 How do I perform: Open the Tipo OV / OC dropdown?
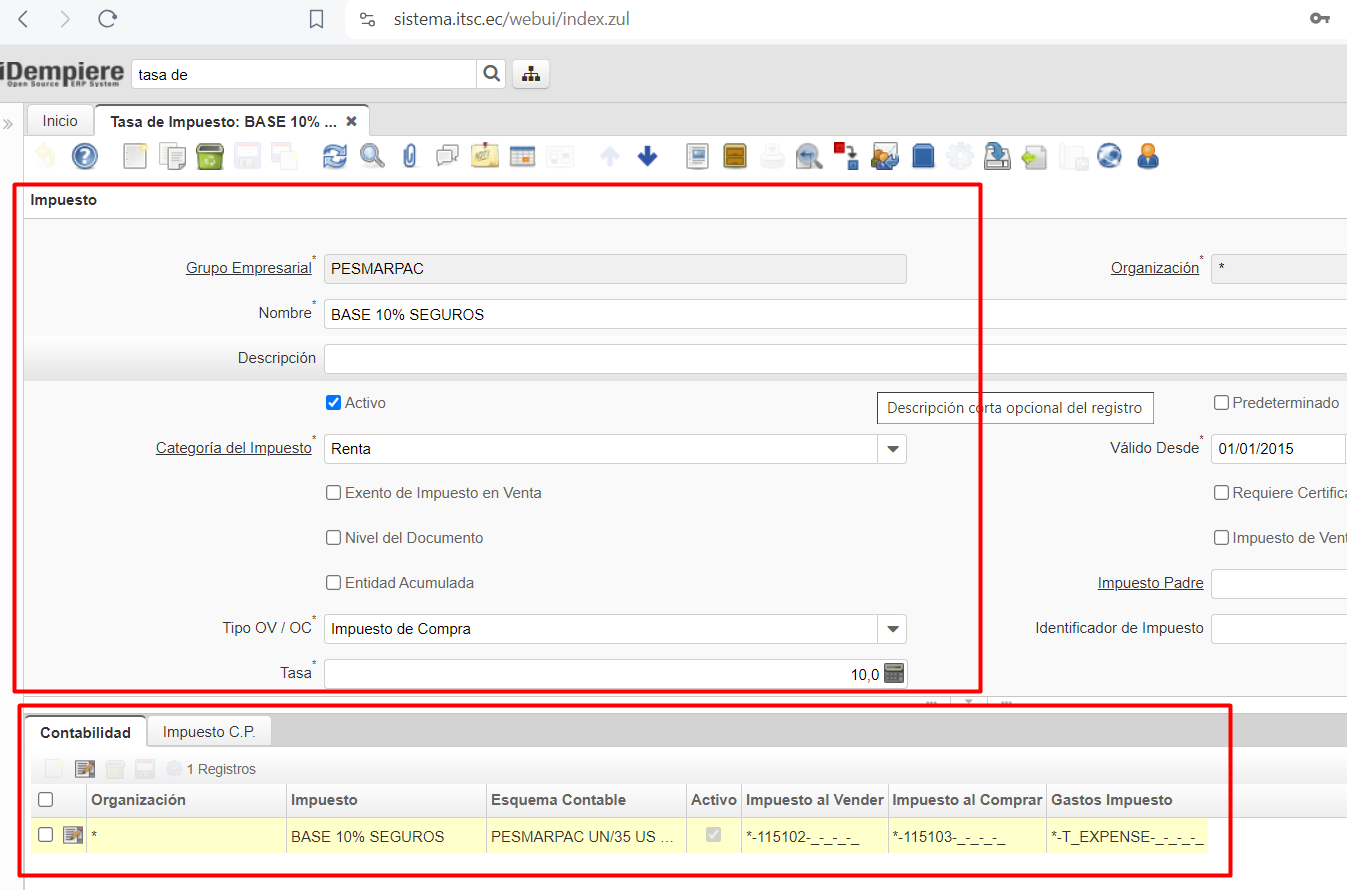click(x=892, y=629)
